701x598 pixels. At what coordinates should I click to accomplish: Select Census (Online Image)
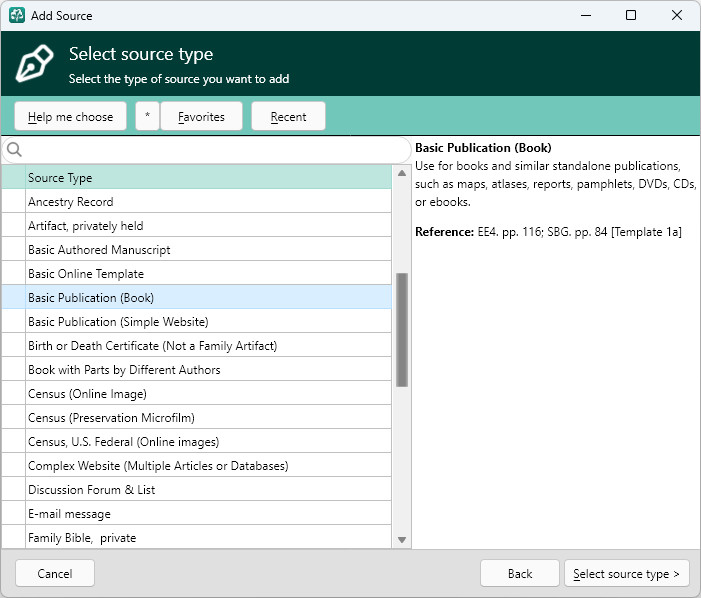(x=197, y=393)
